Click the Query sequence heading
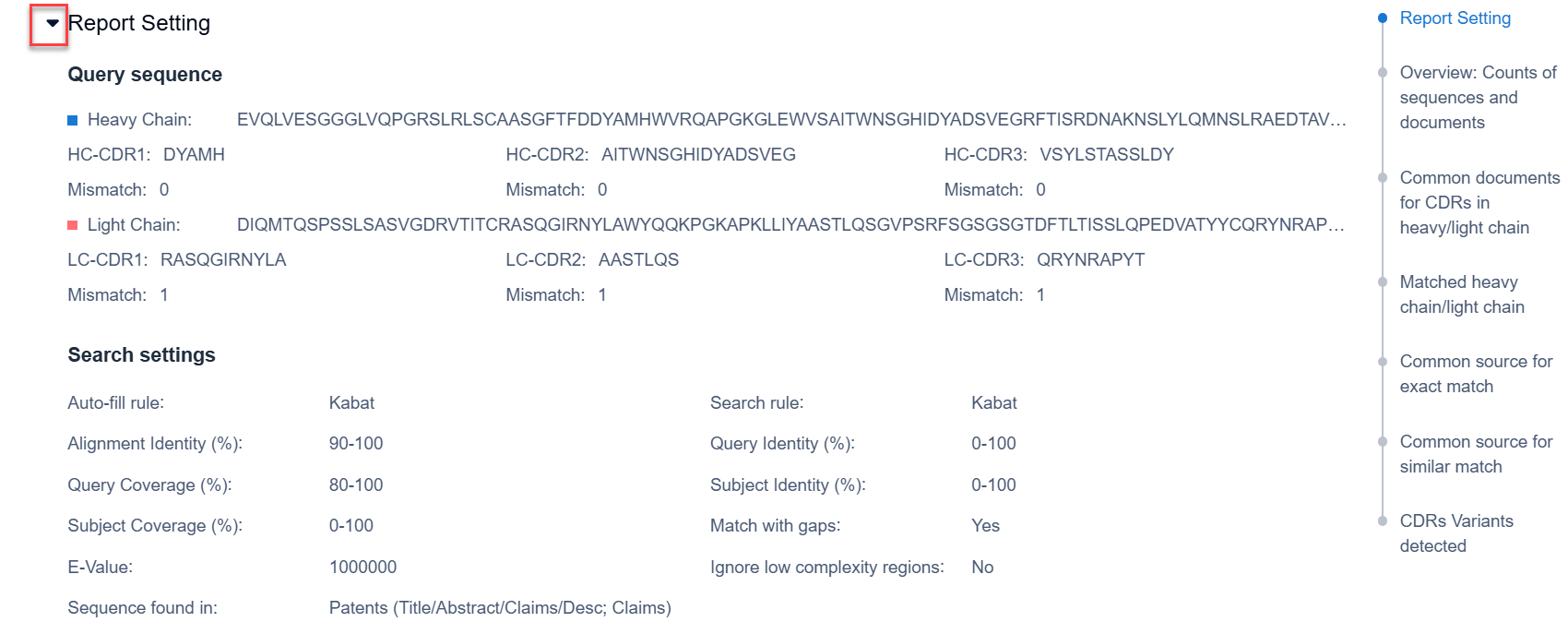The image size is (1568, 622). click(x=145, y=75)
